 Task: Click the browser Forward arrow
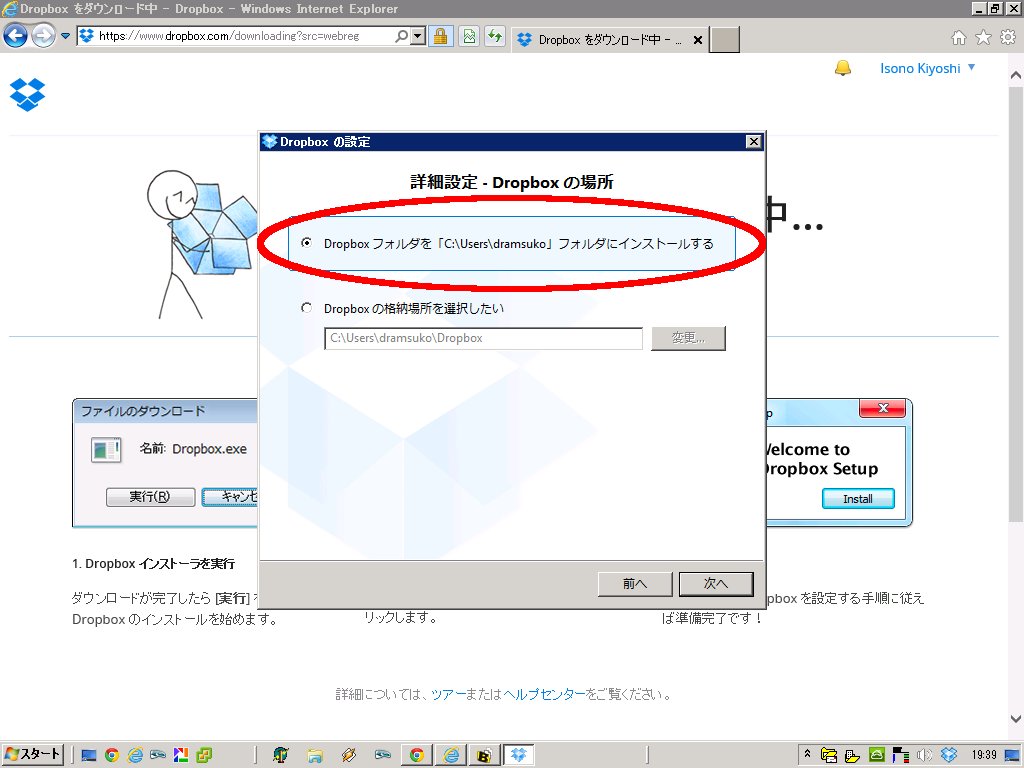tap(44, 36)
